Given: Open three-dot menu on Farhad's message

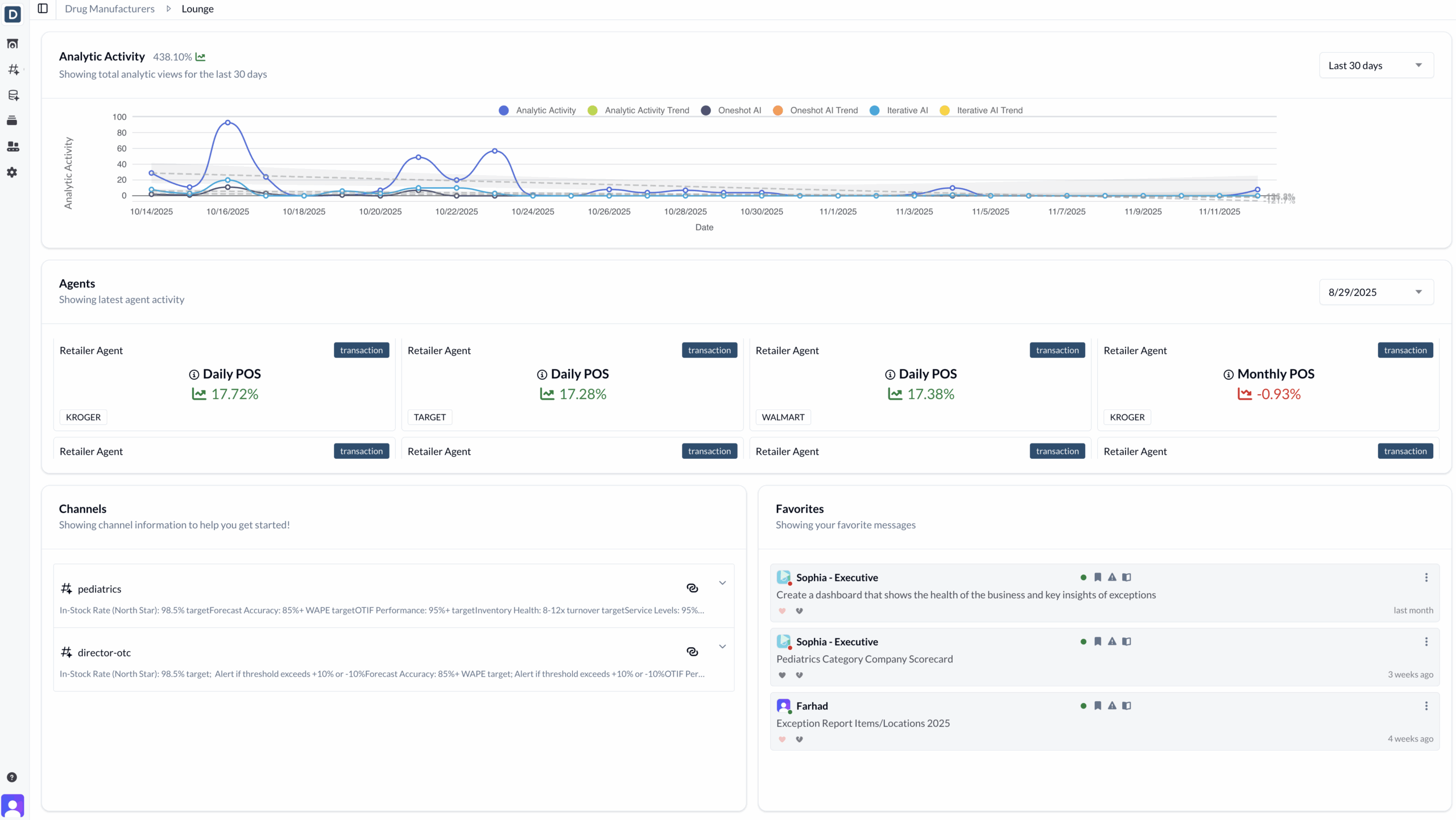Looking at the screenshot, I should click(1426, 706).
